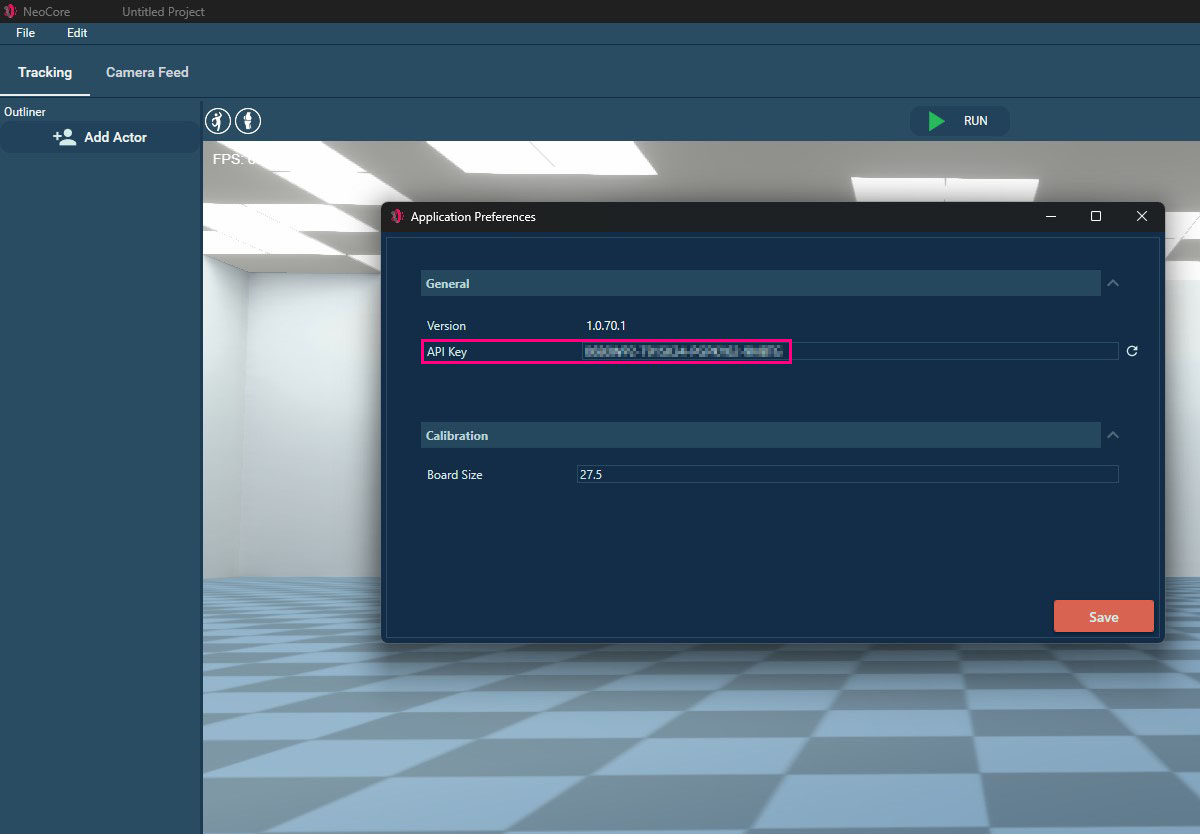Image resolution: width=1200 pixels, height=834 pixels.
Task: Click the RUN label text
Action: pyautogui.click(x=975, y=121)
